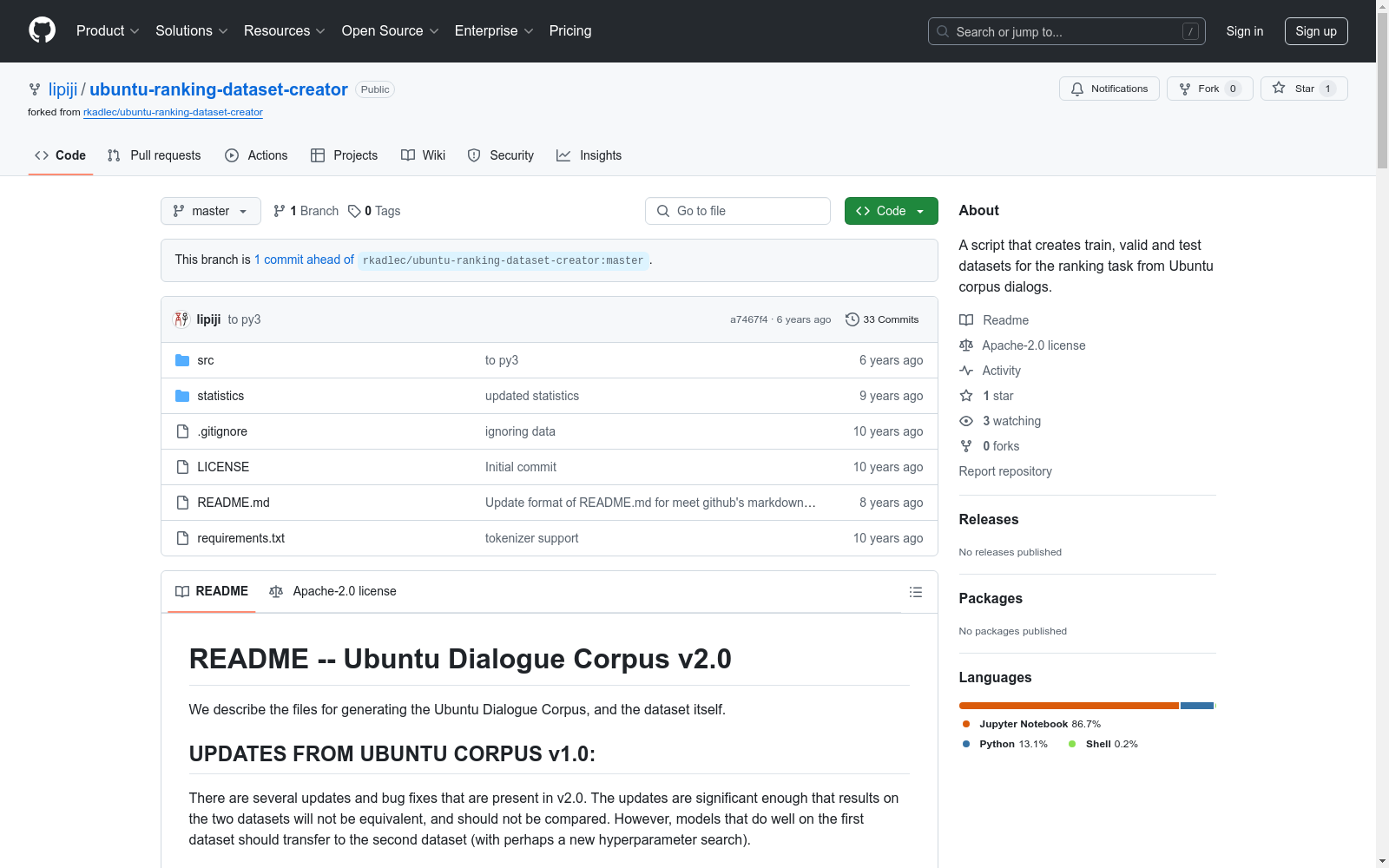The image size is (1389, 868).
Task: Click the tag icon beside 0 Tags
Action: tap(354, 211)
